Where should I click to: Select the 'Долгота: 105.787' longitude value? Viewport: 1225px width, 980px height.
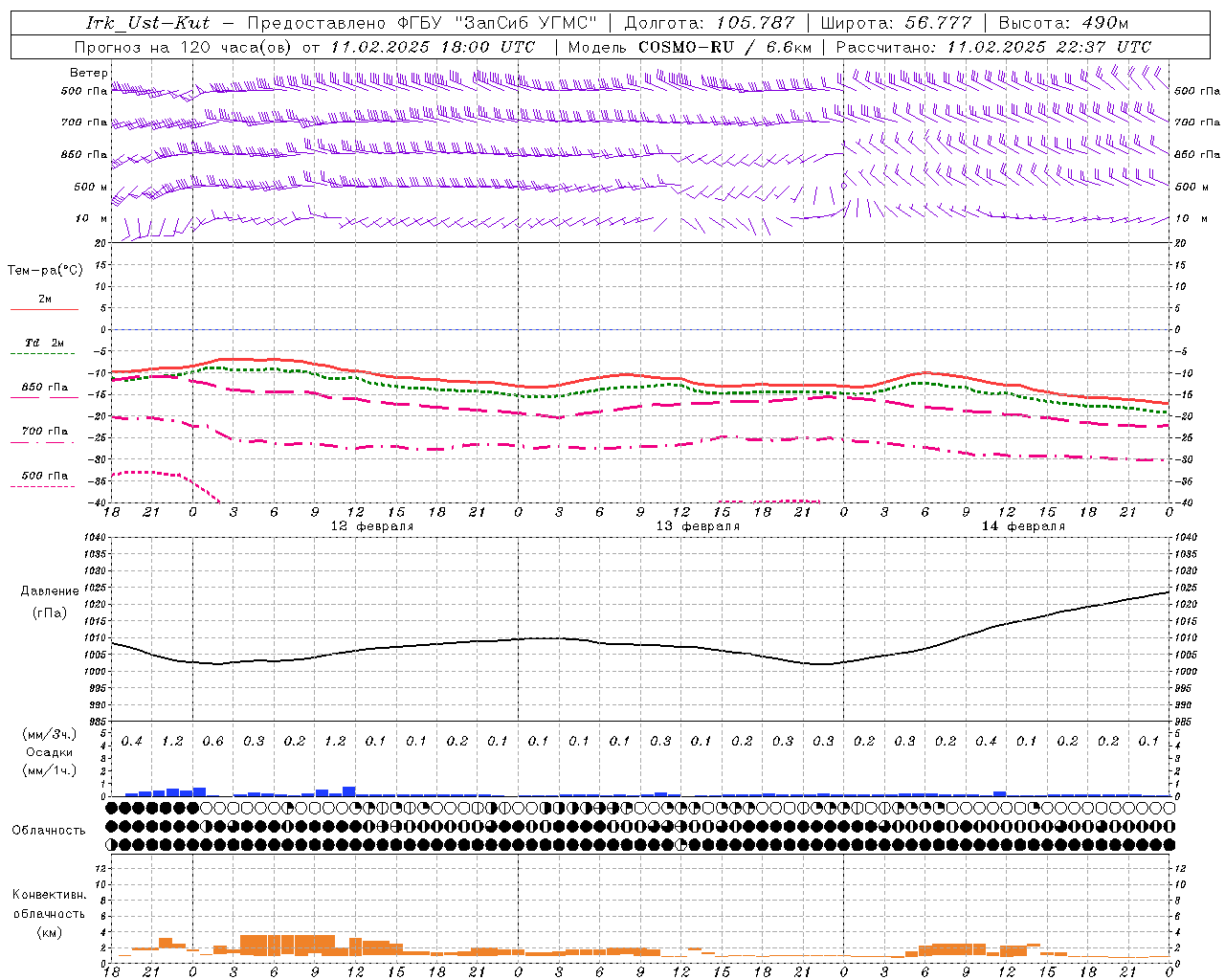coord(709,23)
